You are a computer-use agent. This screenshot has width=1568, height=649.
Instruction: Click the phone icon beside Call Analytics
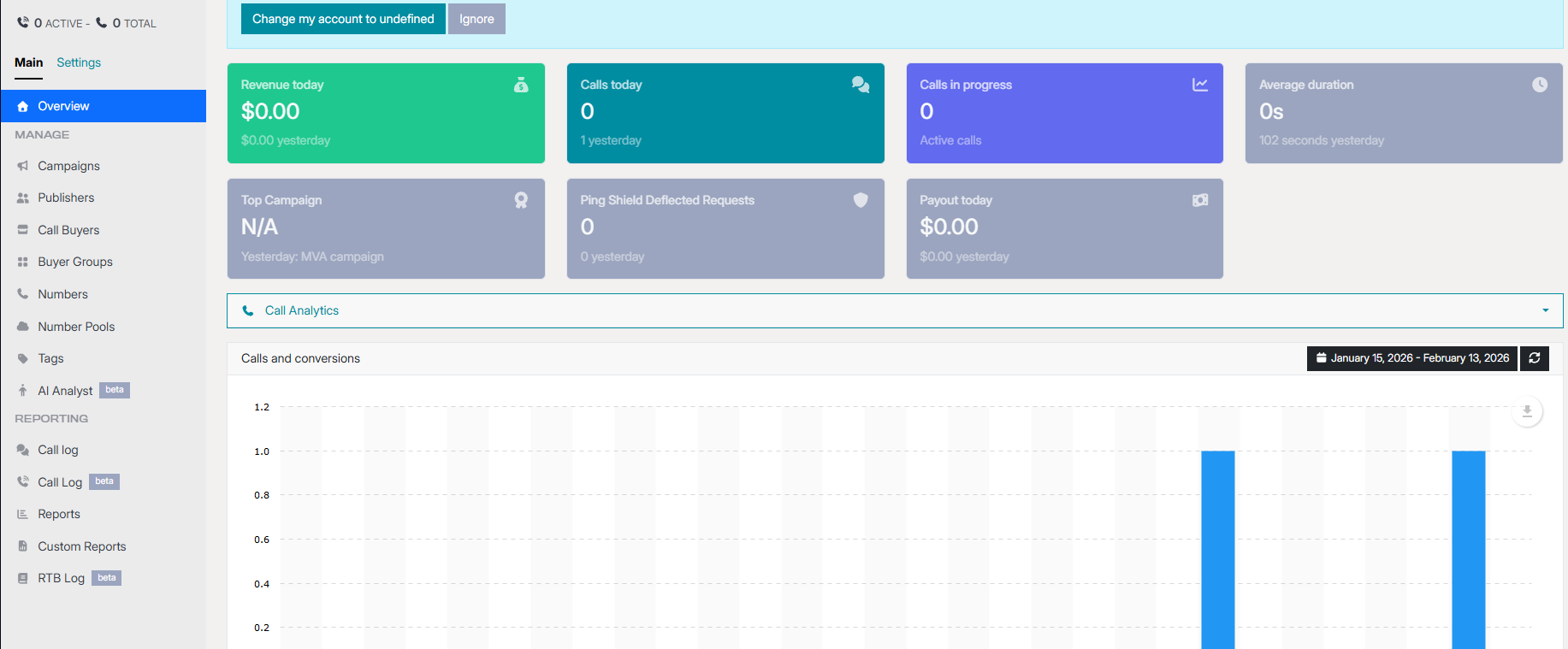point(248,310)
